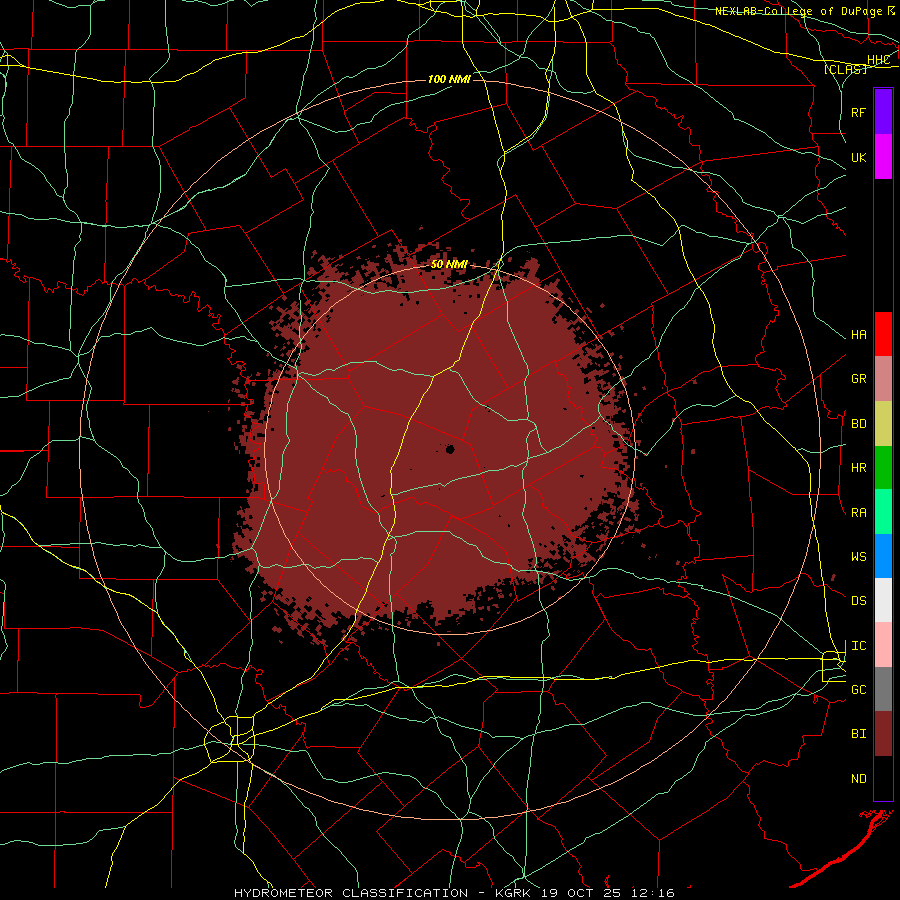
Task: Click the 'HA' legend label
Action: [859, 335]
